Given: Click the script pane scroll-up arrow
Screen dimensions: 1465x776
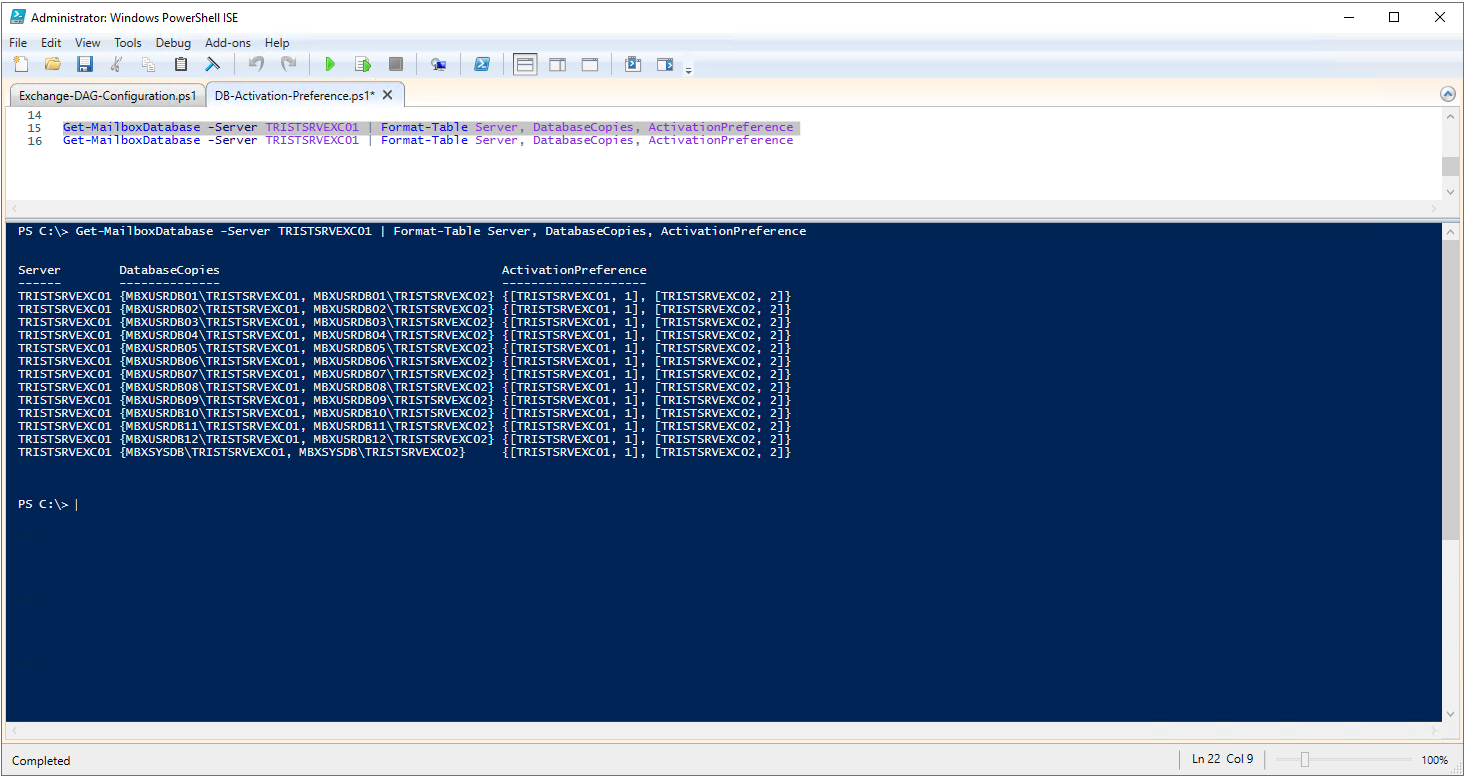Looking at the screenshot, I should point(1450,117).
